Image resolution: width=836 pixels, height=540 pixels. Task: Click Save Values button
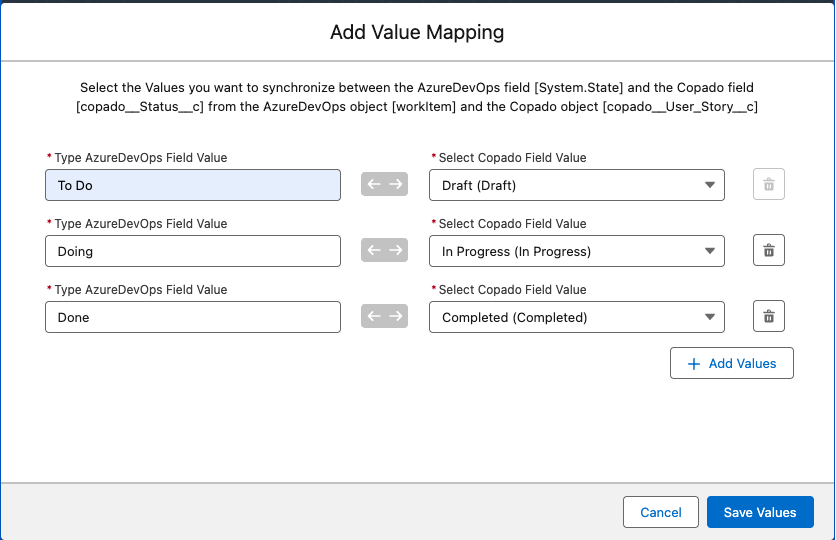(760, 512)
